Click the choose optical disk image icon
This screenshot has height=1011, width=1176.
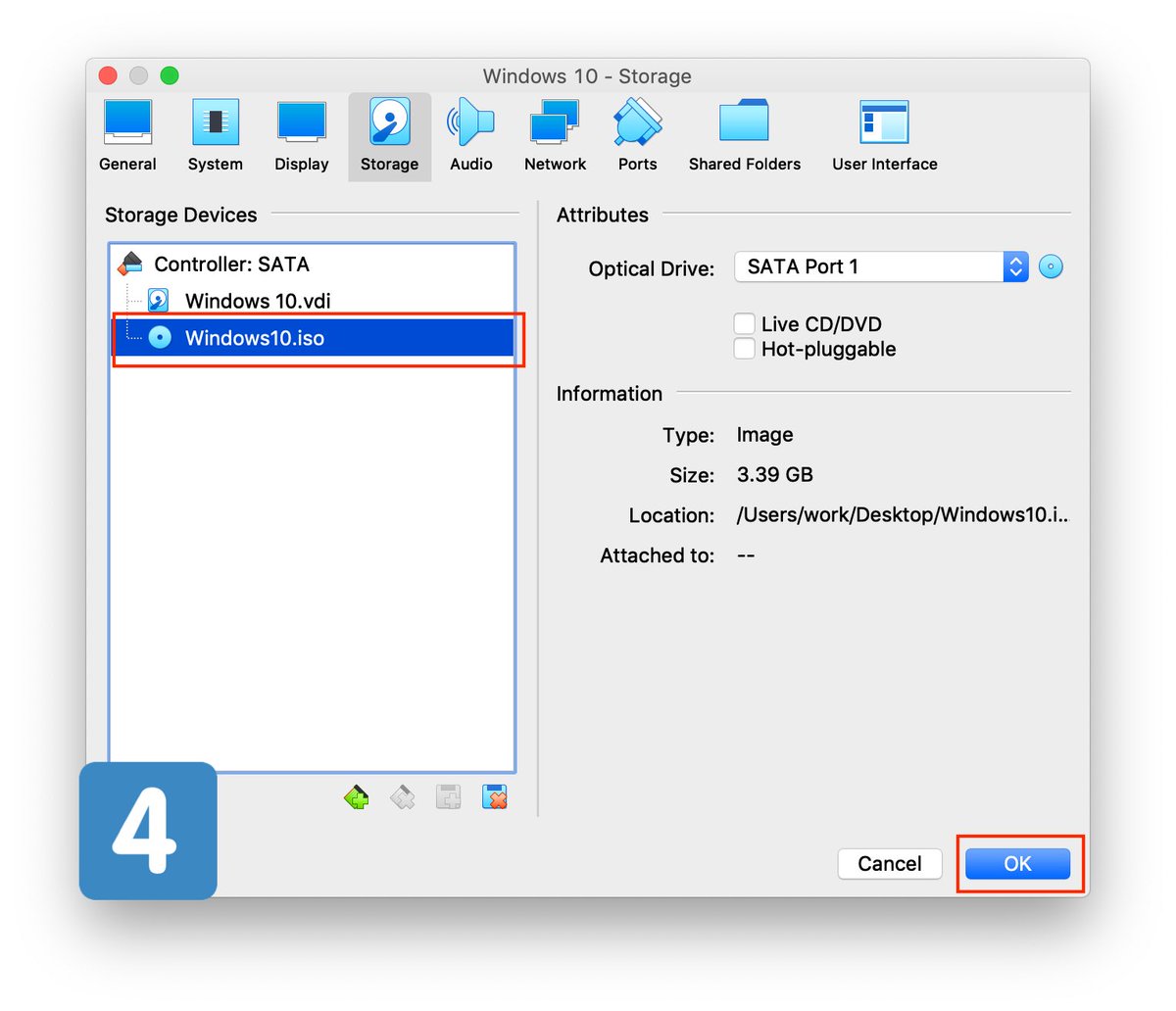(x=1051, y=266)
